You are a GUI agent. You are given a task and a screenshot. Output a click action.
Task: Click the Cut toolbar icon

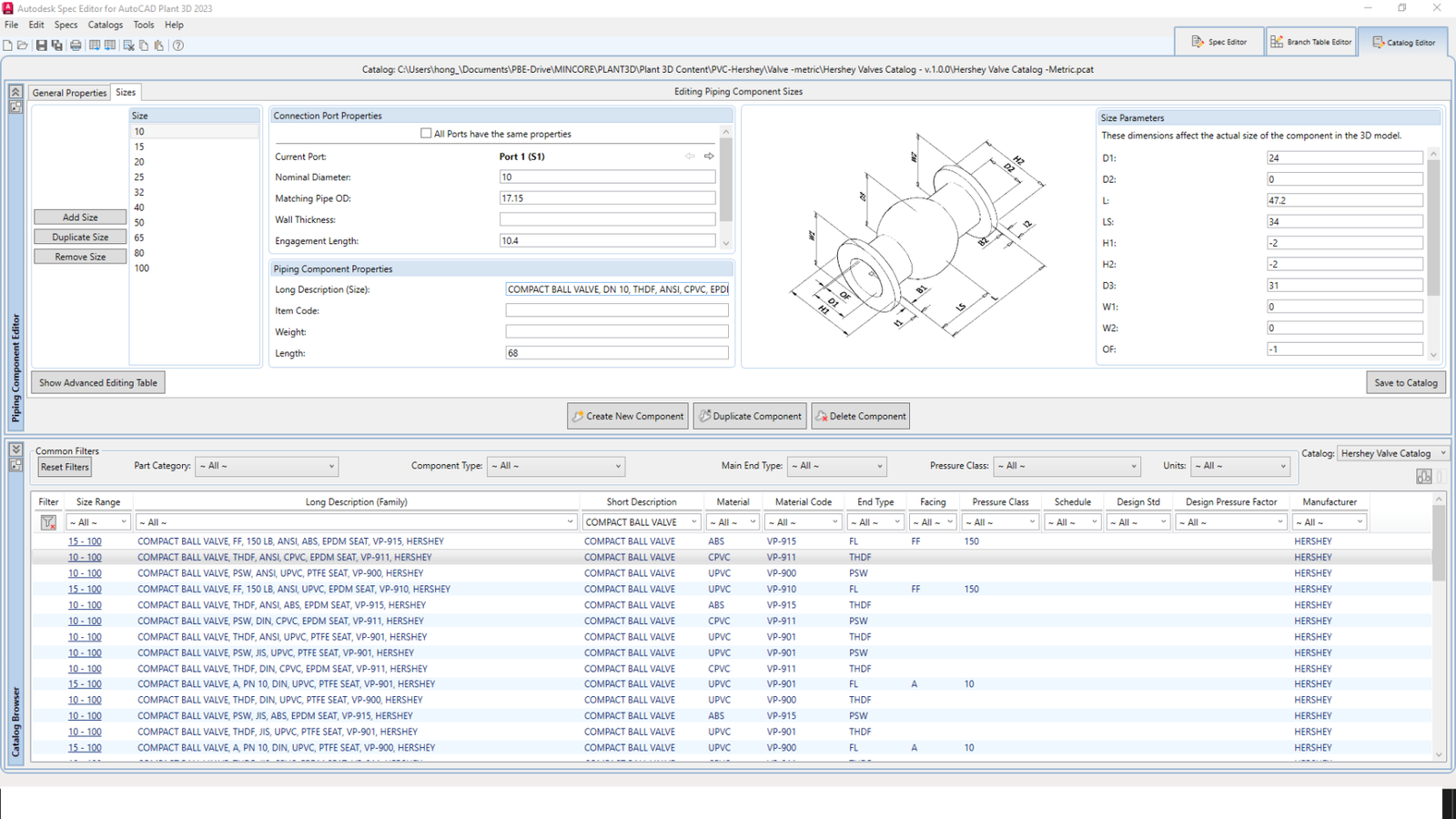pos(128,45)
